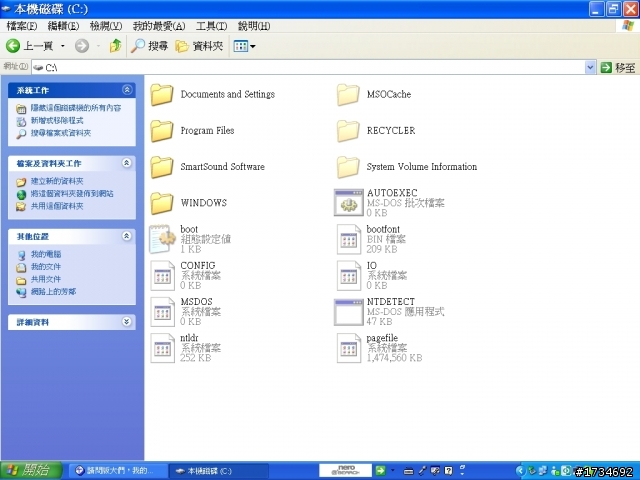Open the 檢視(V) menu
Screen dimensions: 640x480
(x=106, y=26)
